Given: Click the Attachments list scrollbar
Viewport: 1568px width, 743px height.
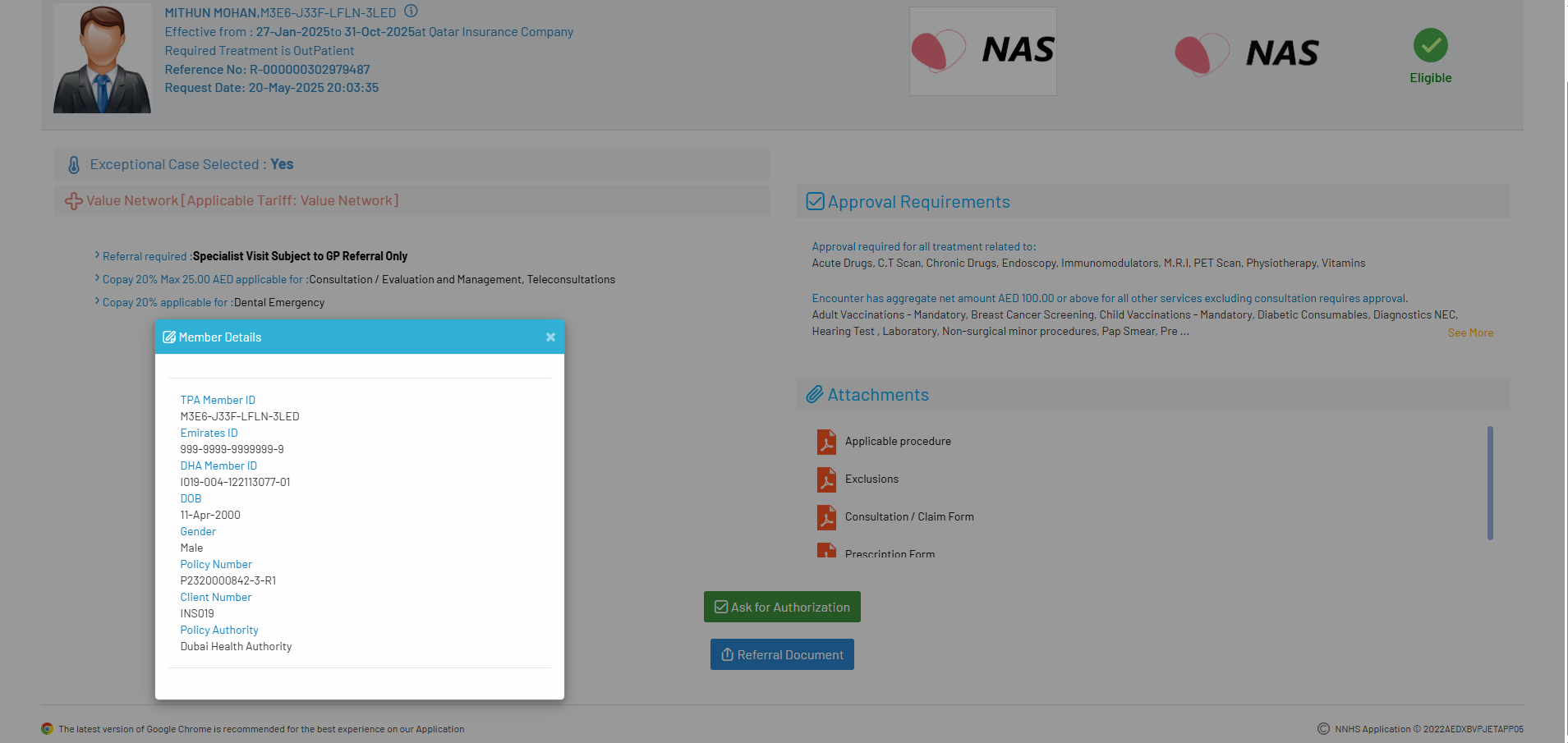Looking at the screenshot, I should coord(1490,483).
